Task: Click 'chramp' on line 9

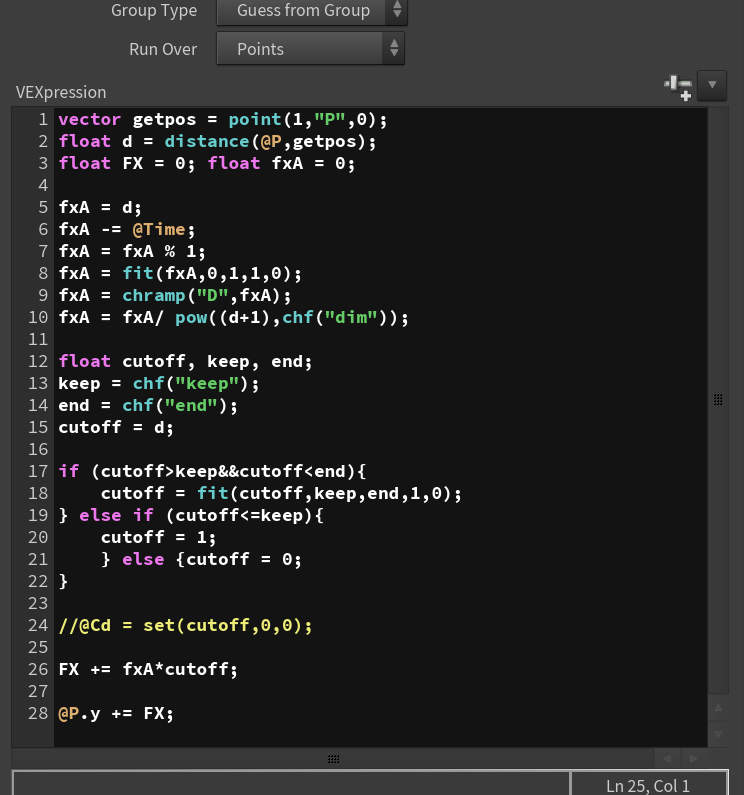Action: [x=154, y=296]
